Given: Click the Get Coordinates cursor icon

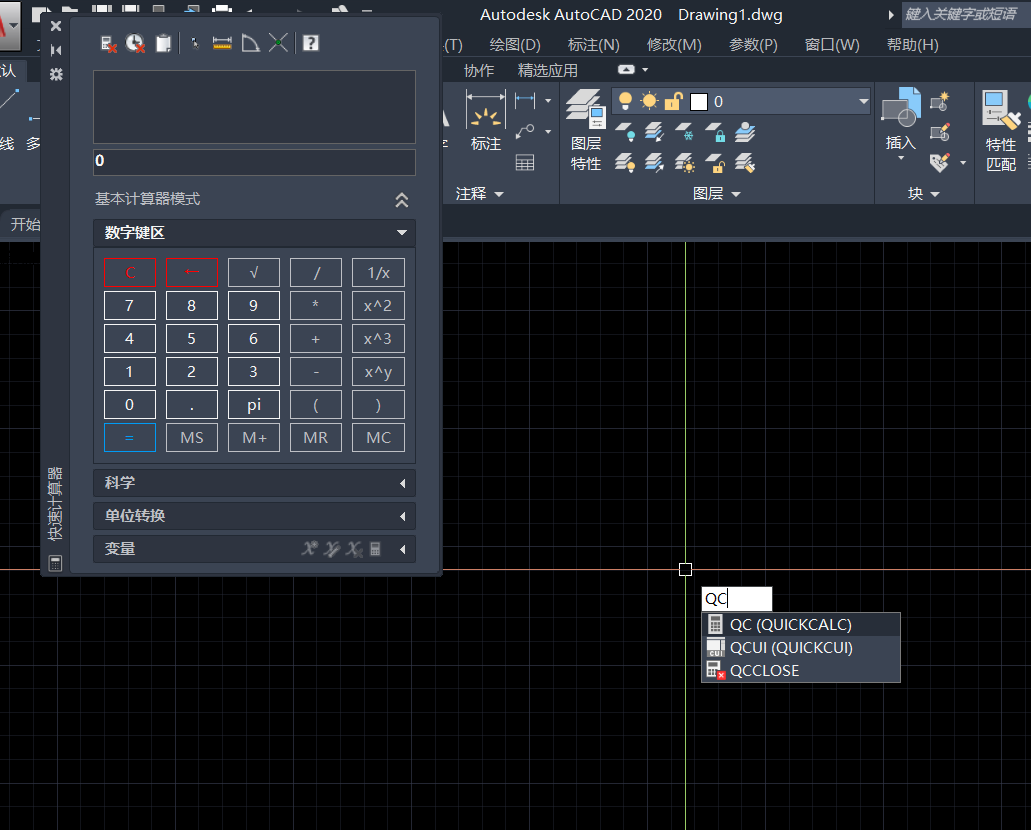Looking at the screenshot, I should pos(194,43).
